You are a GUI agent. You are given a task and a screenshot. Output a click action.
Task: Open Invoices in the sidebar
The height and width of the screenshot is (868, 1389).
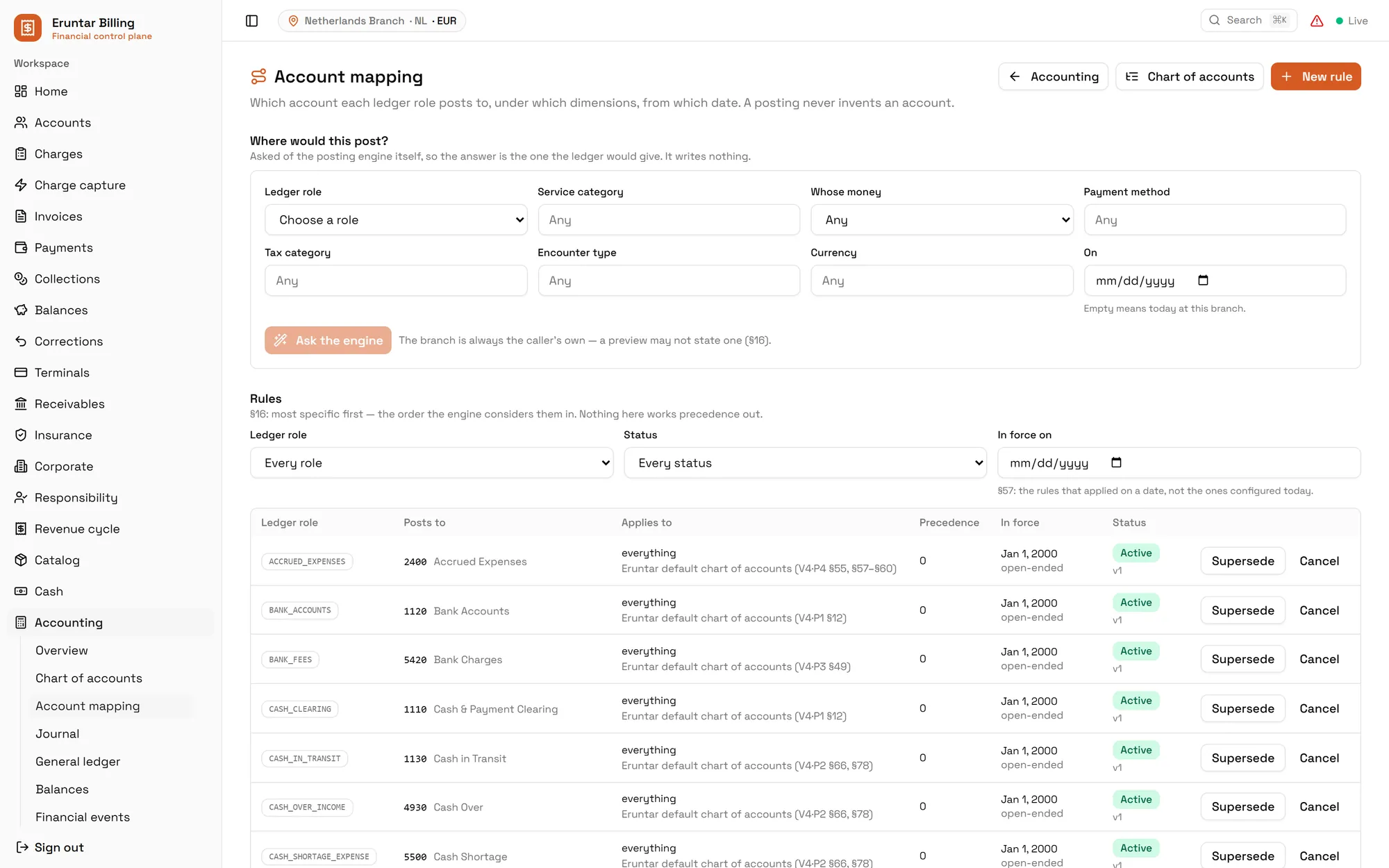coord(111,217)
